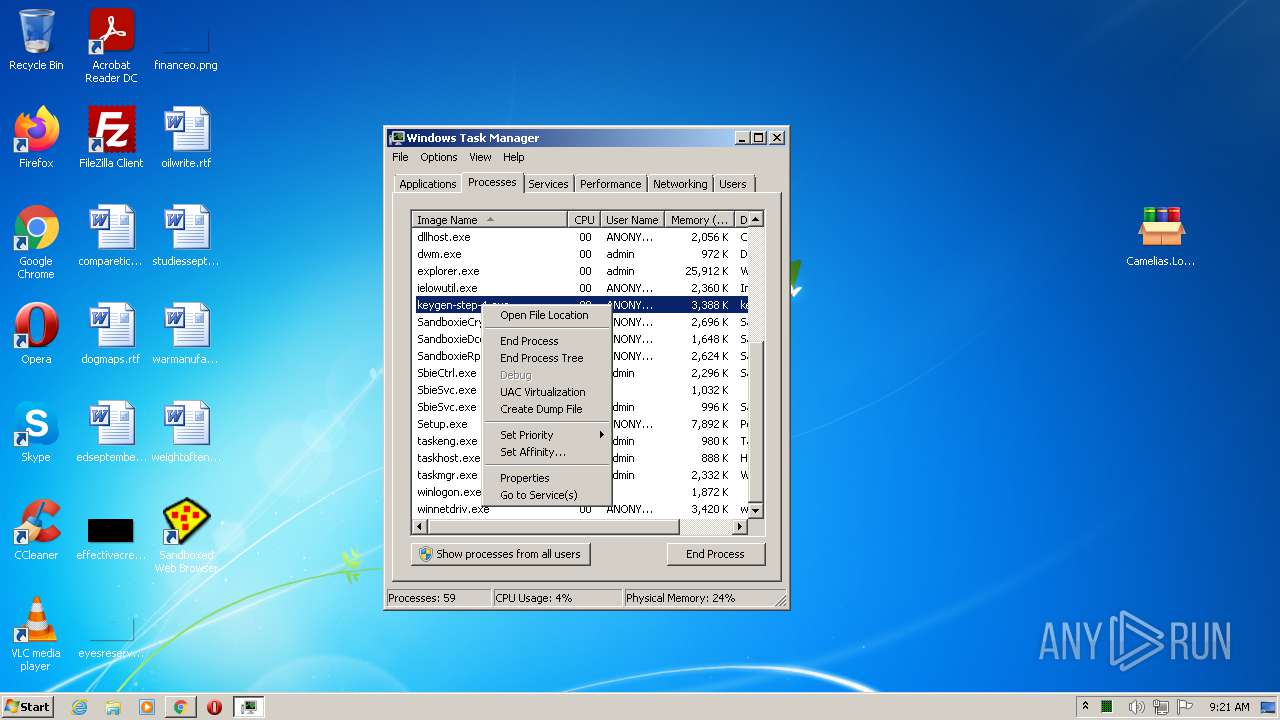Open the View menu

pos(480,157)
